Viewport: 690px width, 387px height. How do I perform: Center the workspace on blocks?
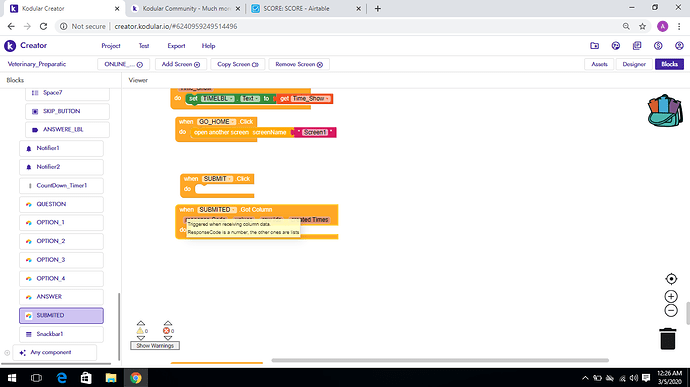671,279
